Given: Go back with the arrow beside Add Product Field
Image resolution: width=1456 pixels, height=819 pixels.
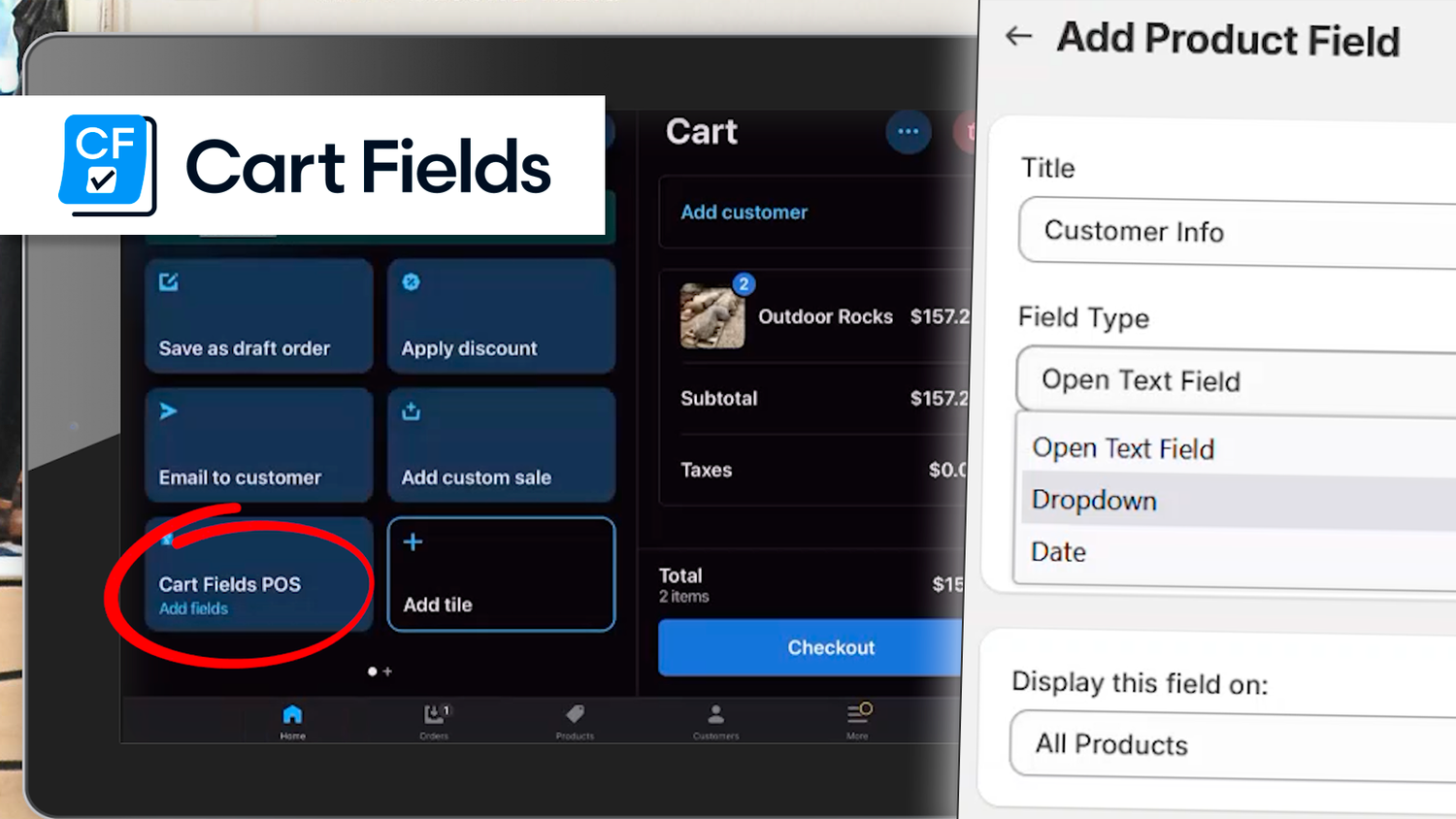Looking at the screenshot, I should click(x=1018, y=37).
